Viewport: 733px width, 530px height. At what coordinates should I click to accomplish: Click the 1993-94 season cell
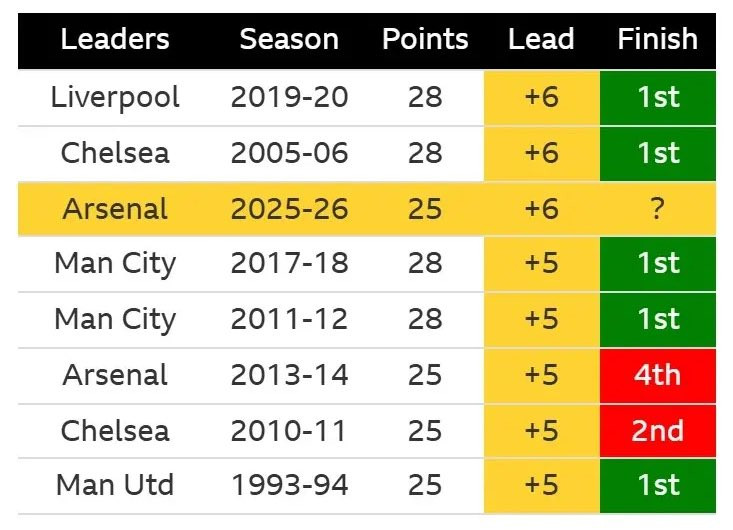tap(289, 485)
